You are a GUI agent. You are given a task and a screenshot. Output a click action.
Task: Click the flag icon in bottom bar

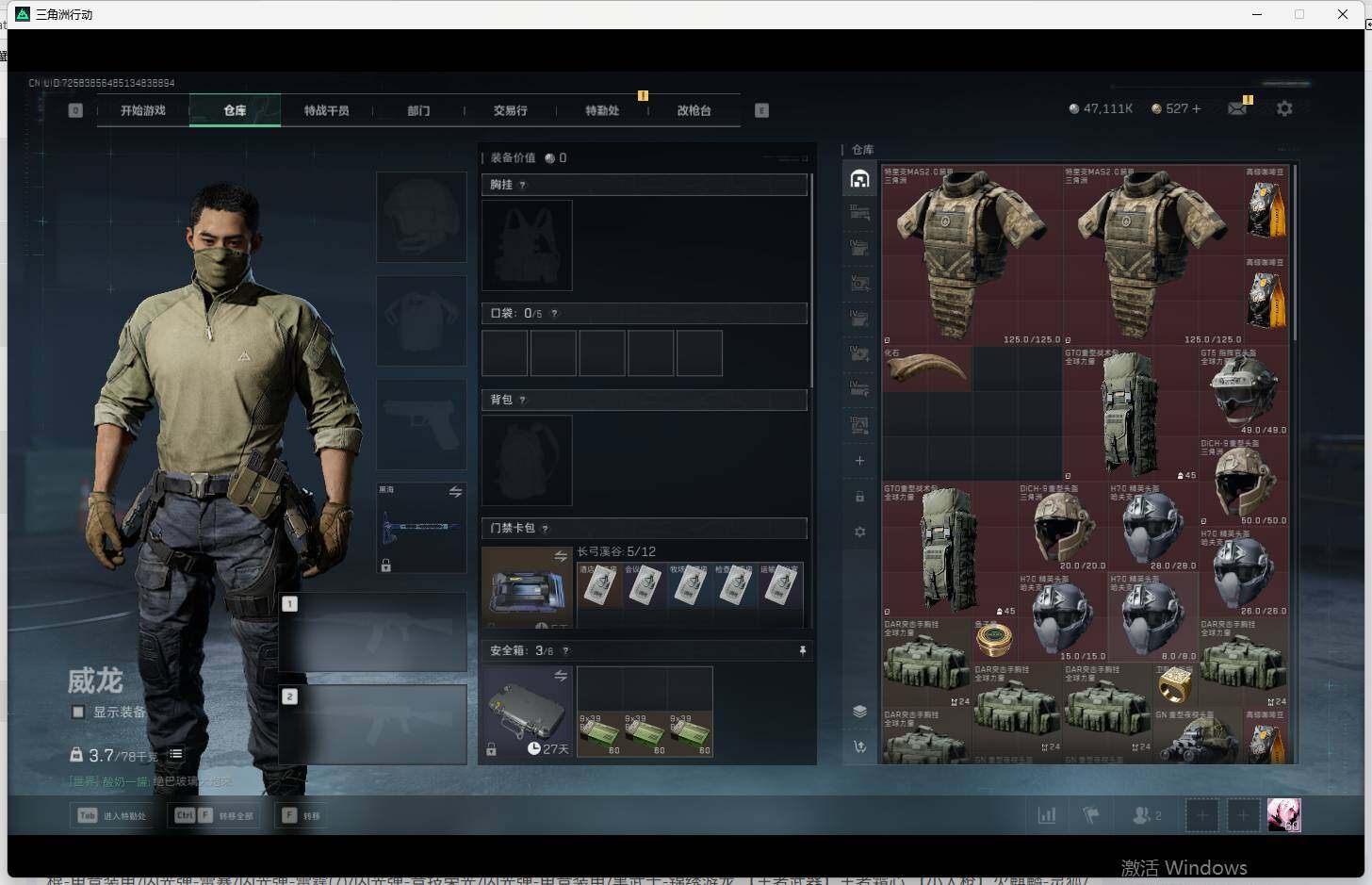coord(1091,815)
